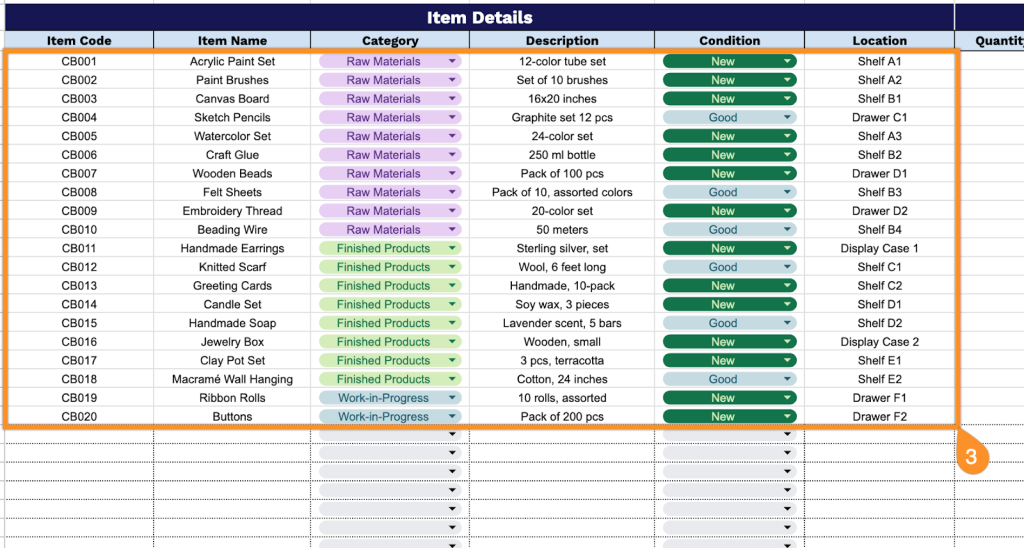
Task: Select the Location column header
Action: [879, 41]
